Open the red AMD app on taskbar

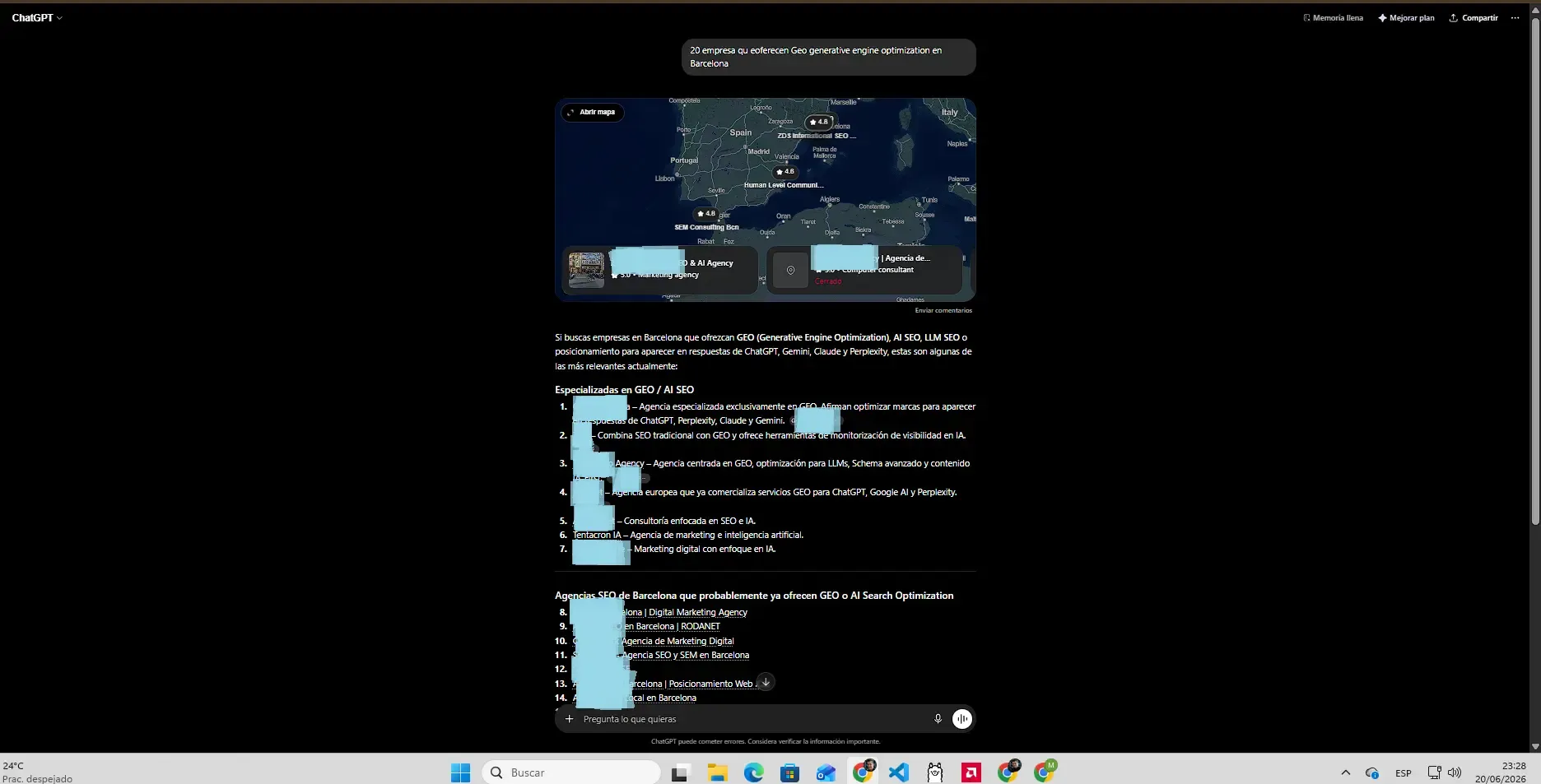pyautogui.click(x=971, y=772)
